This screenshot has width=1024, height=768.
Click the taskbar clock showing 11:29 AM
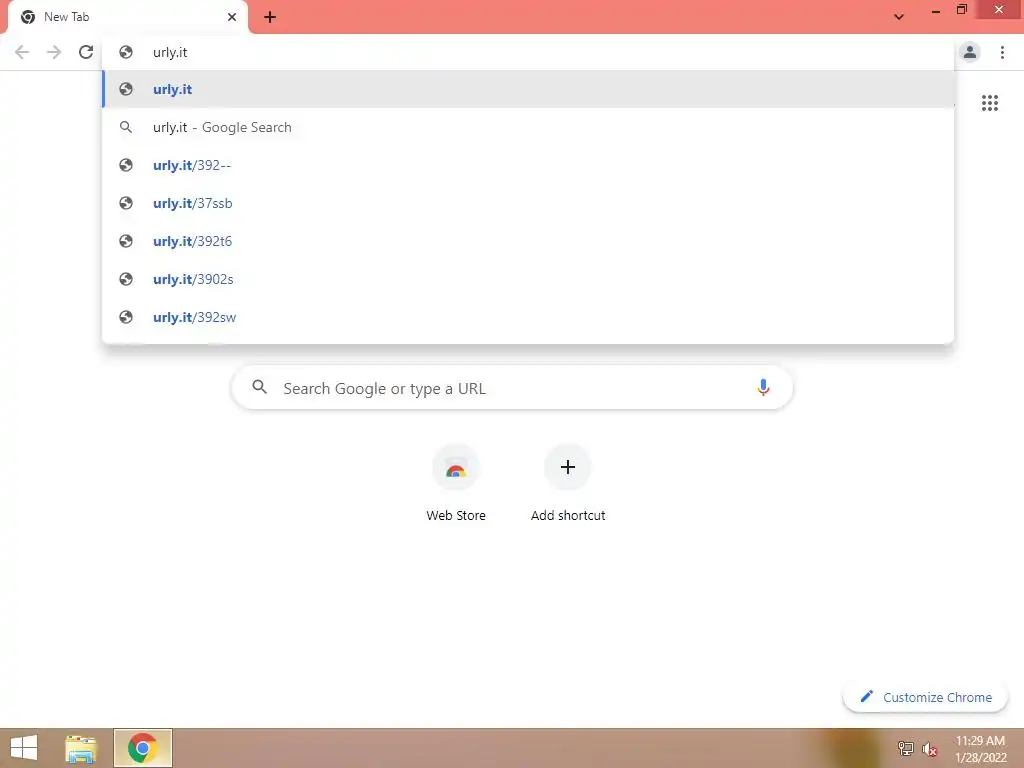(981, 749)
